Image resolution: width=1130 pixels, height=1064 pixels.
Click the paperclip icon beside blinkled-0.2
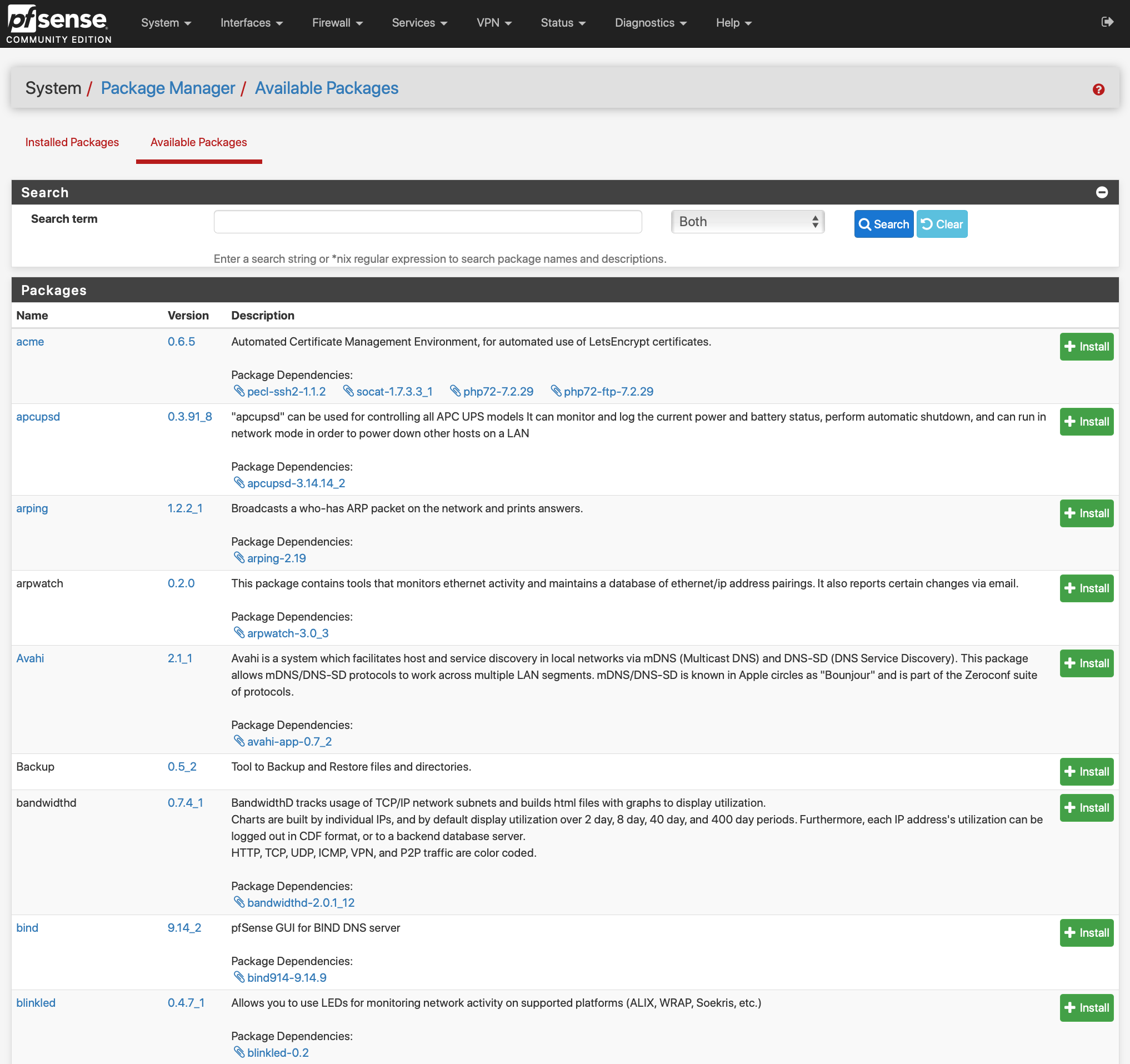coord(239,1052)
